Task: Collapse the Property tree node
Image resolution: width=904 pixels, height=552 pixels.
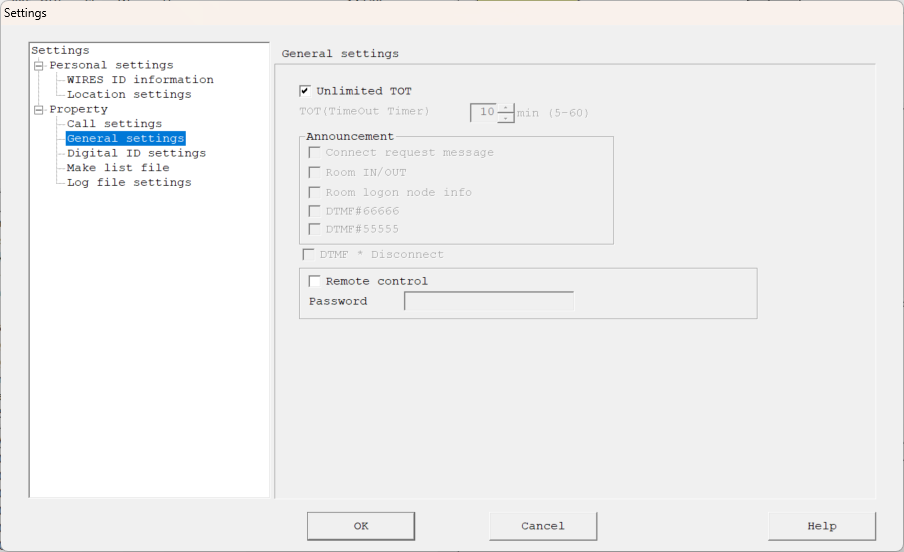Action: 39,110
